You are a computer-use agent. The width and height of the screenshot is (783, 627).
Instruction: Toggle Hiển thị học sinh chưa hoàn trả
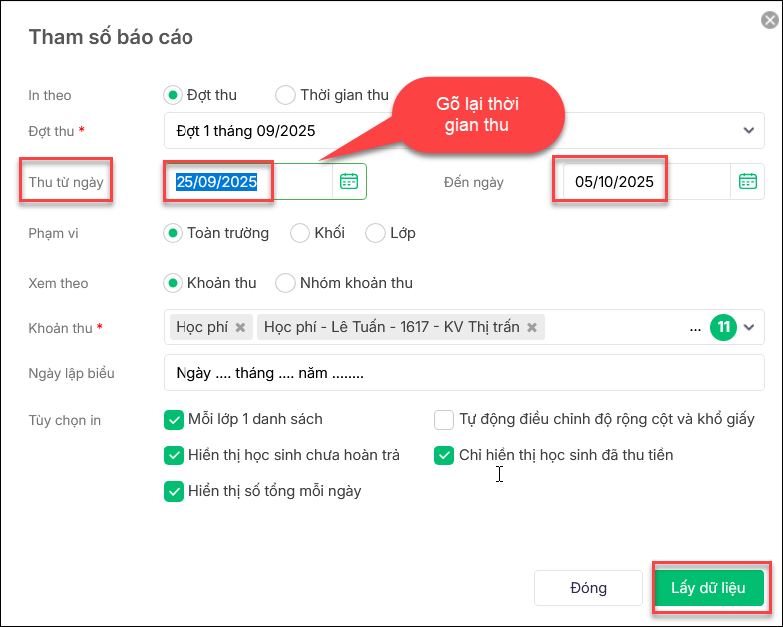[x=173, y=455]
